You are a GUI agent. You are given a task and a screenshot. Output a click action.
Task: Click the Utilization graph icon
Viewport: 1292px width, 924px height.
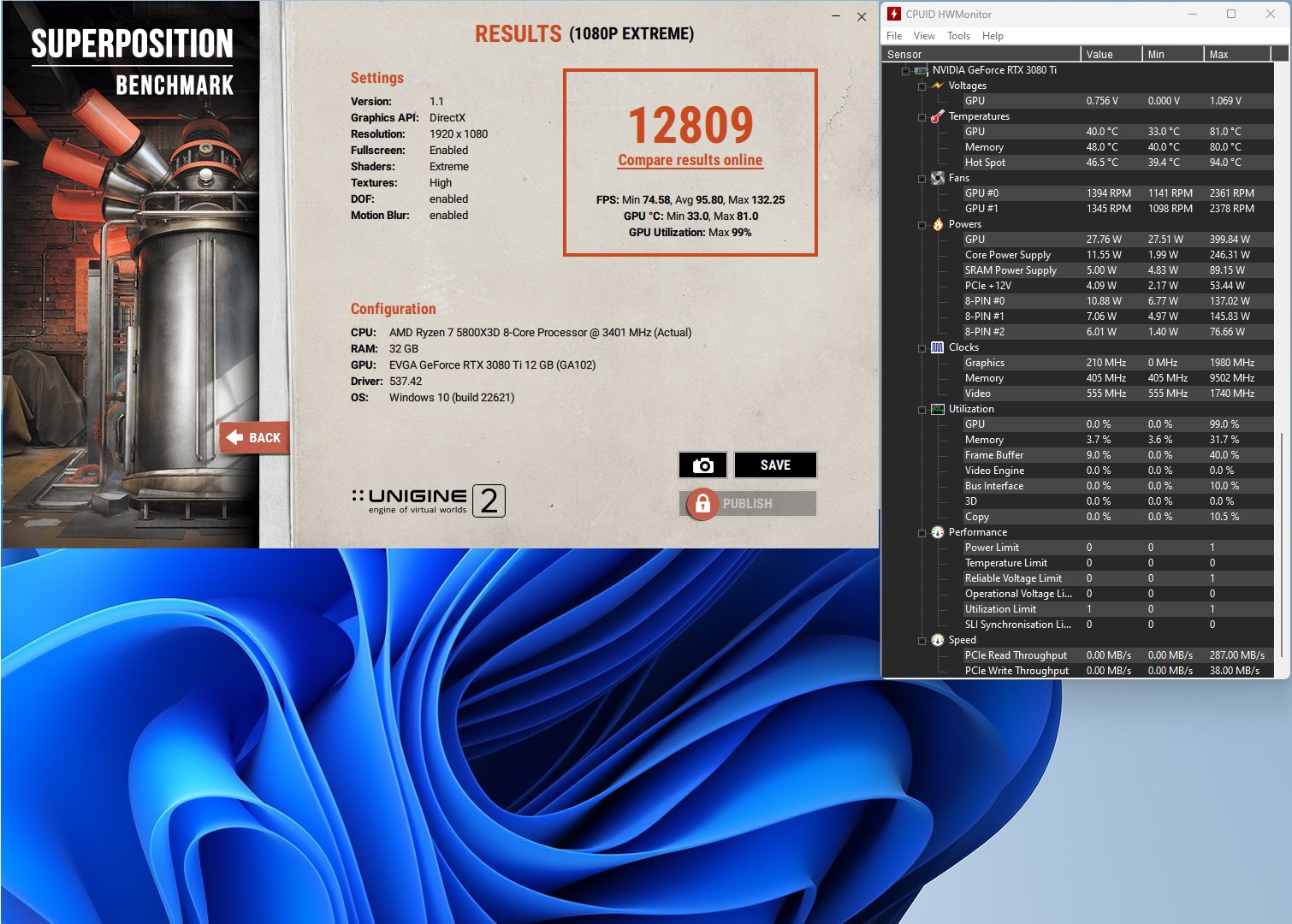click(x=938, y=409)
